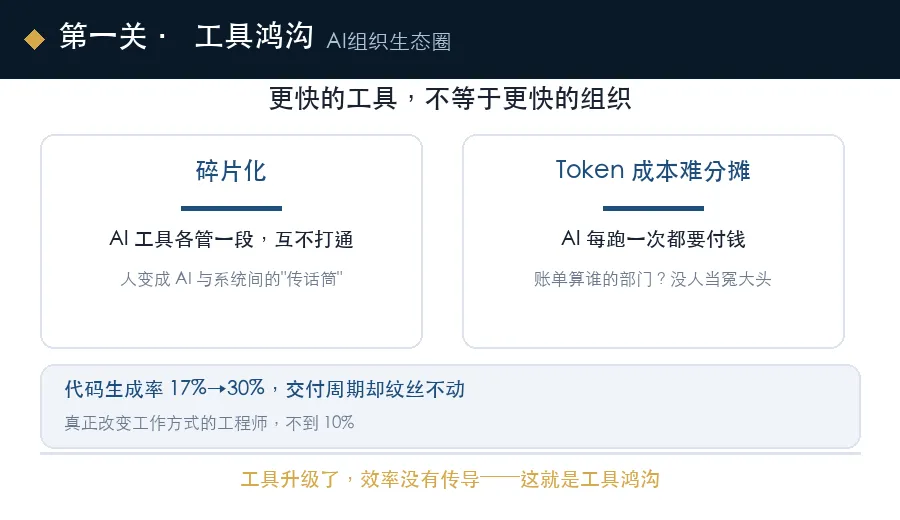Screen dimensions: 900x520
Task: Click the AI组织生态圈 subtitle
Action: pyautogui.click(x=389, y=41)
